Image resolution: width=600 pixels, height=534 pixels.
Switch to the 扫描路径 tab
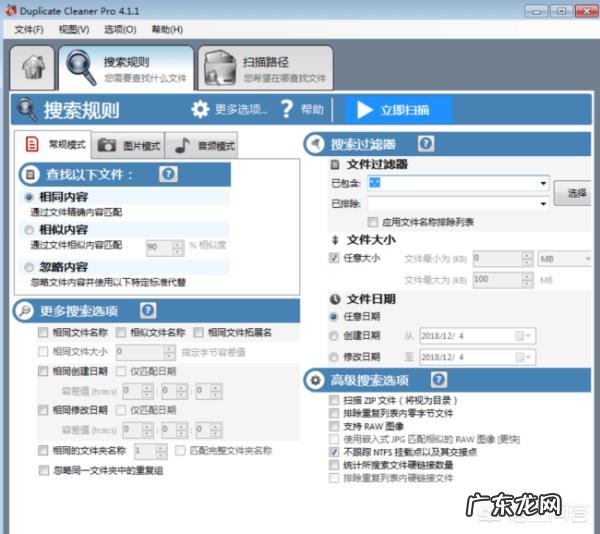(265, 68)
